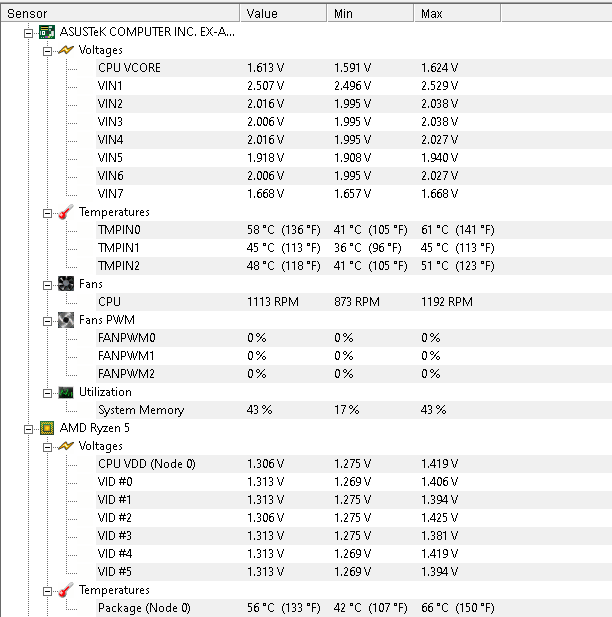The width and height of the screenshot is (612, 617).
Task: Click the Fans icon
Action: click(66, 284)
